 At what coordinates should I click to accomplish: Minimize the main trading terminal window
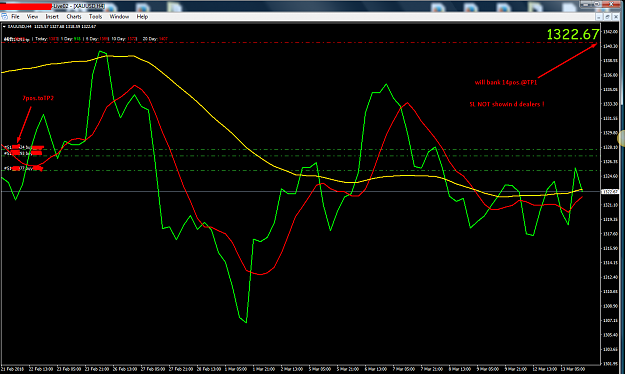[x=585, y=4]
